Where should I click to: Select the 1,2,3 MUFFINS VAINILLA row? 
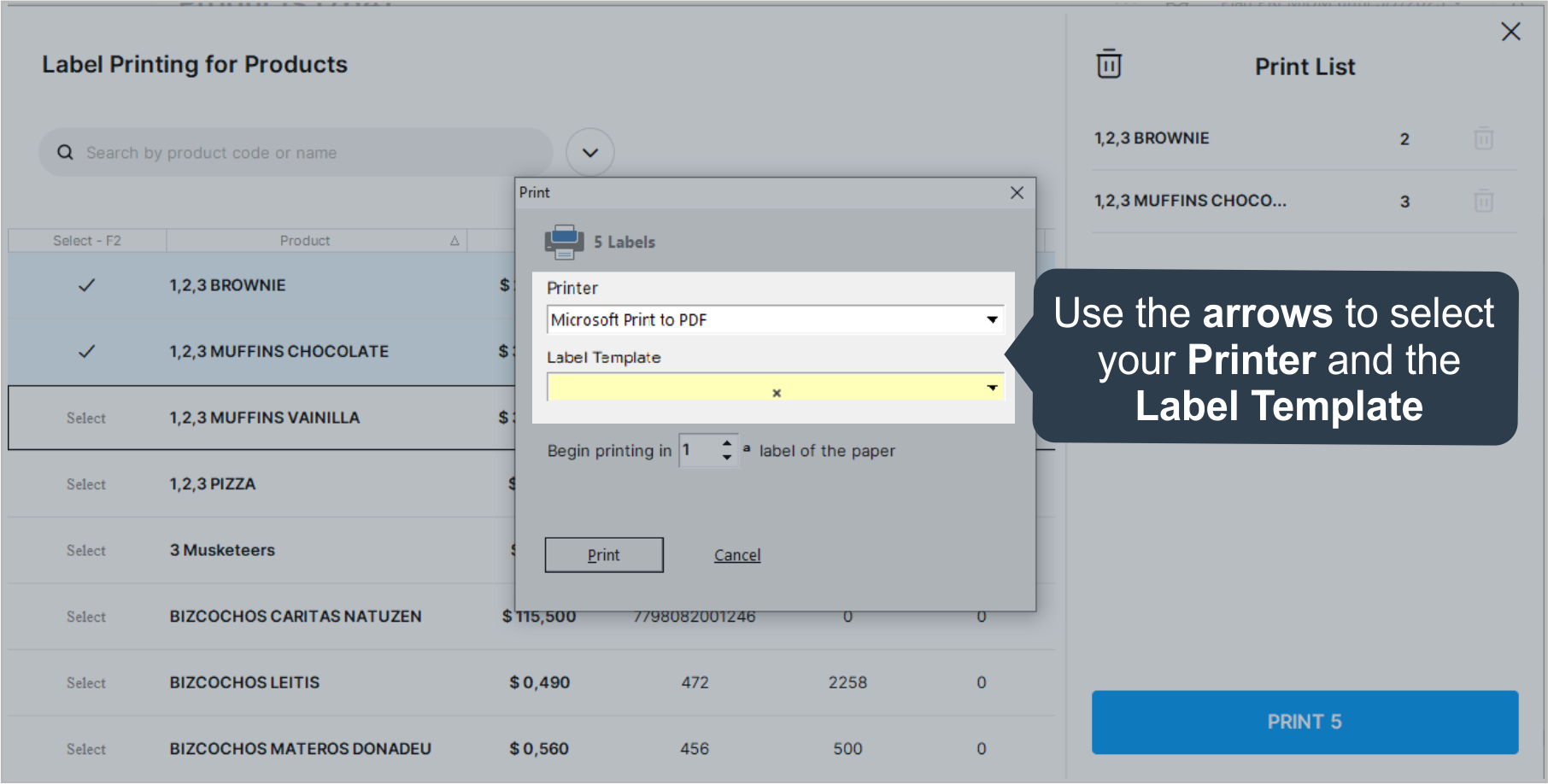(86, 418)
